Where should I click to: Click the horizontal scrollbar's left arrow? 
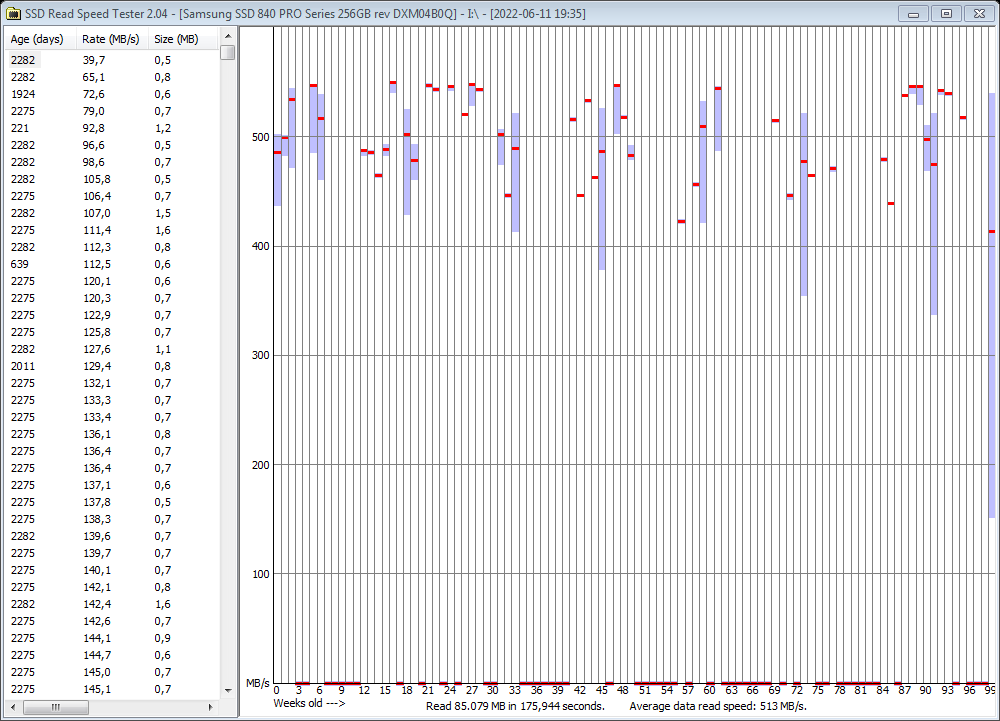[13, 707]
